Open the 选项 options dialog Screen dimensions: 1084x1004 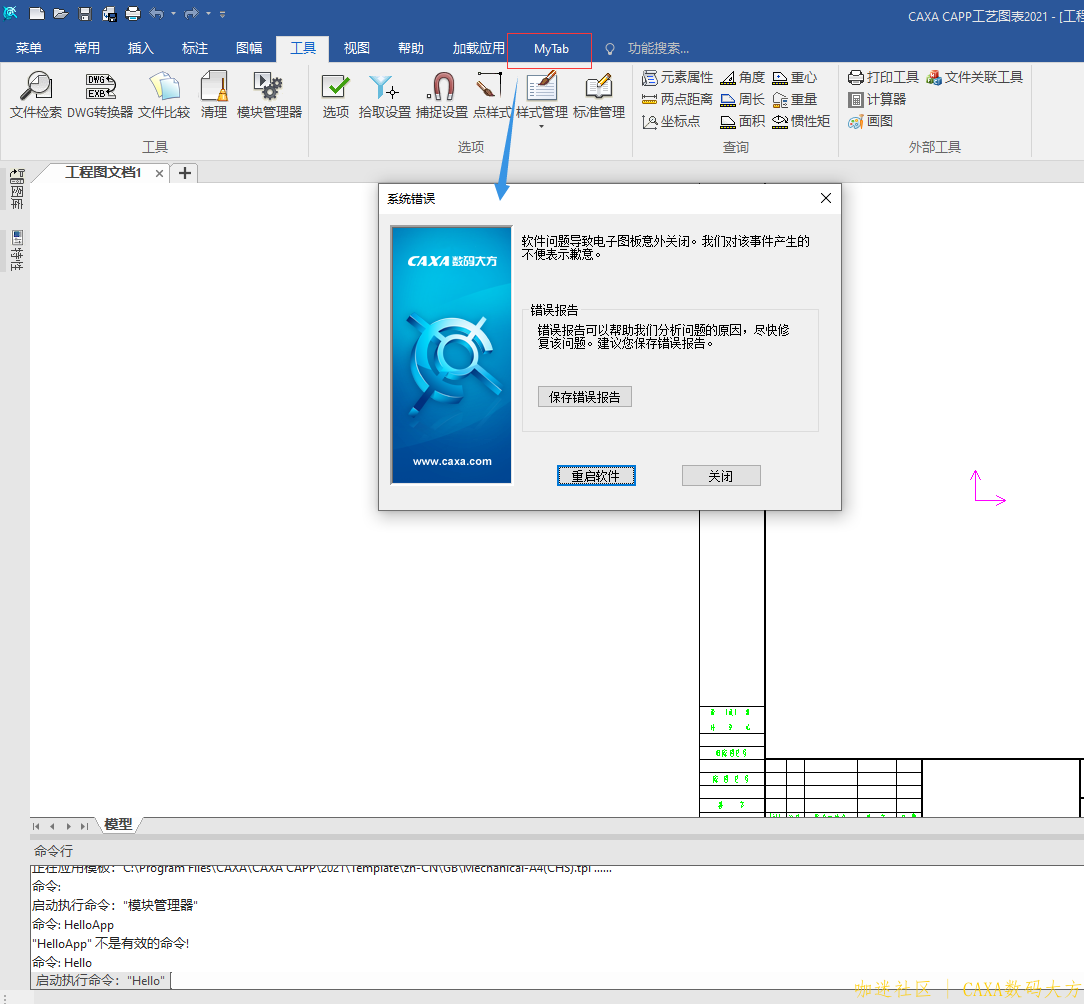click(336, 95)
